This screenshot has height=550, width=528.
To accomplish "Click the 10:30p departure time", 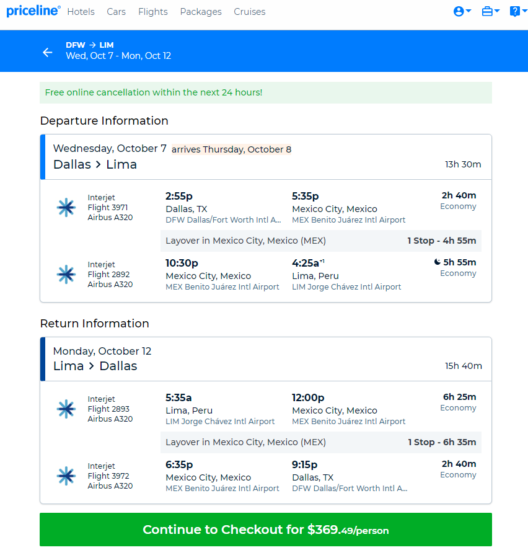I will (182, 263).
